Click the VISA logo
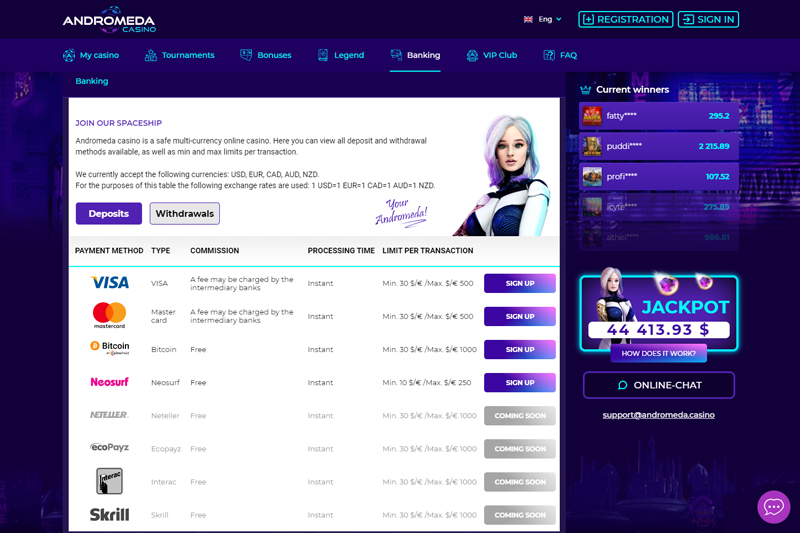This screenshot has height=533, width=800. point(110,283)
